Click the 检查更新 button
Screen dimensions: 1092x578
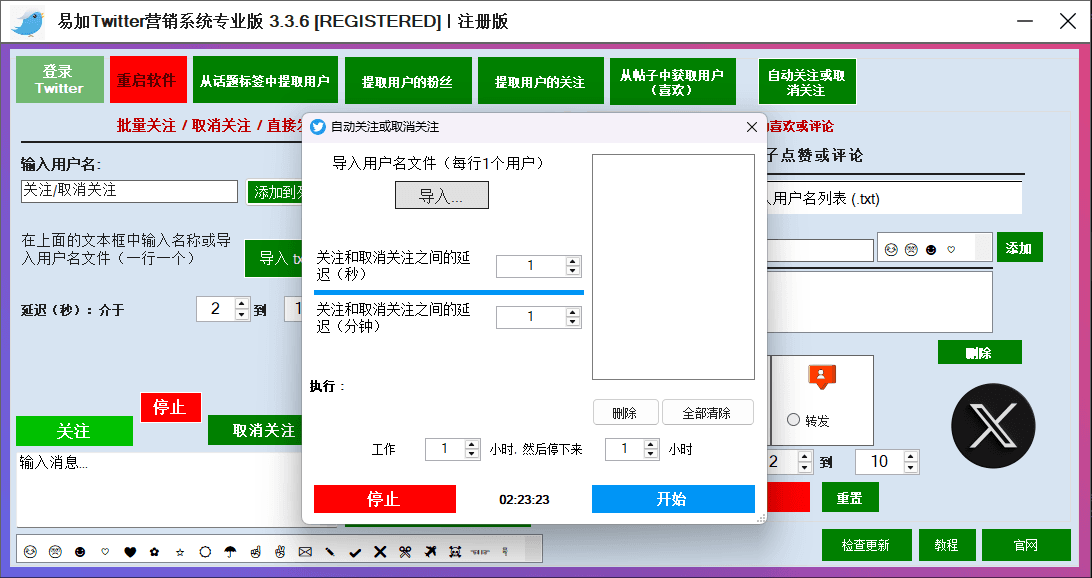click(x=866, y=545)
